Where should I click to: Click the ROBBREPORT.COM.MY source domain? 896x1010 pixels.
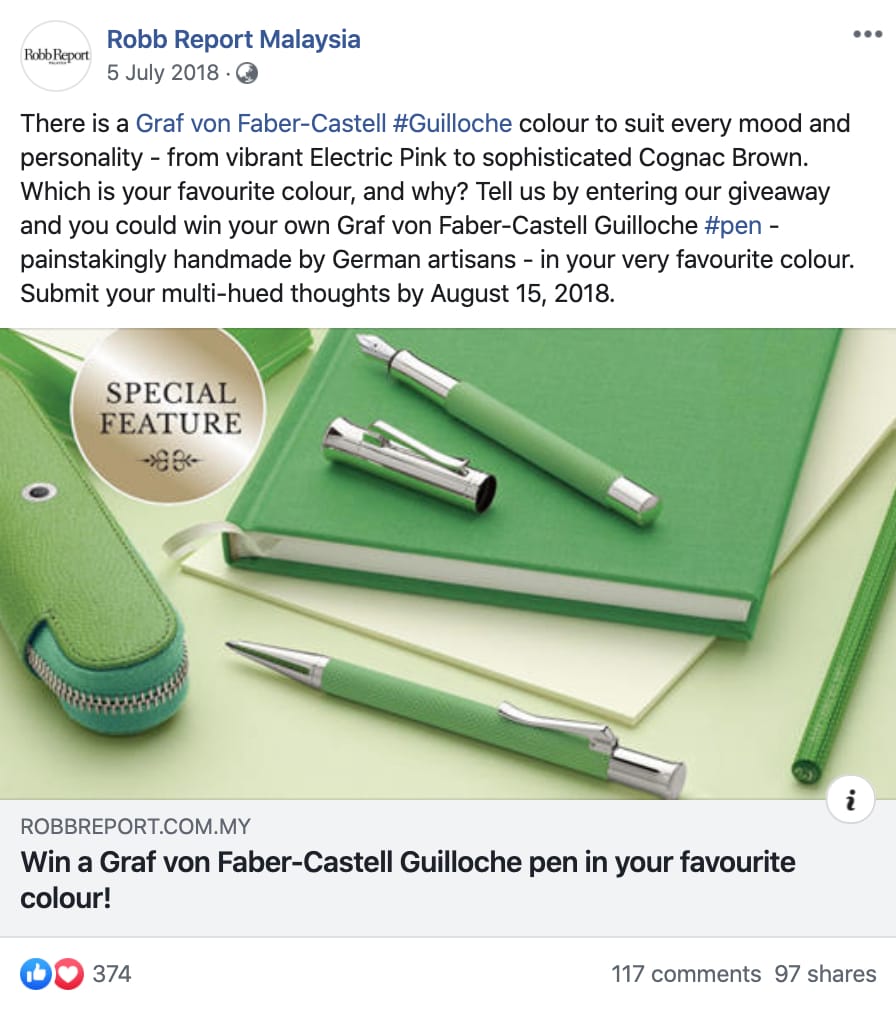point(135,826)
